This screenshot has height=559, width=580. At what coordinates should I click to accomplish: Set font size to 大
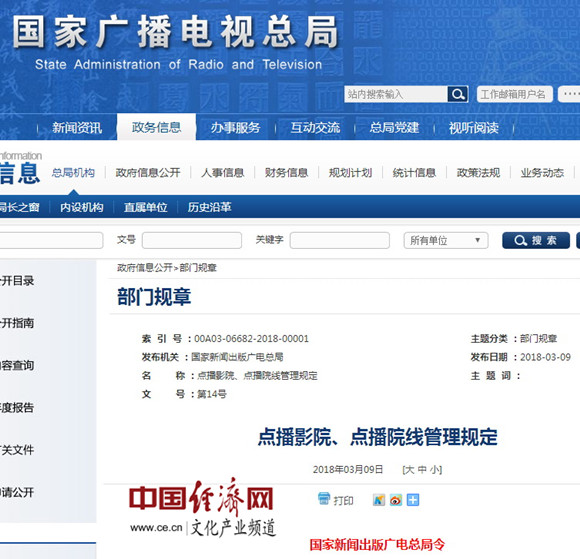(x=409, y=470)
